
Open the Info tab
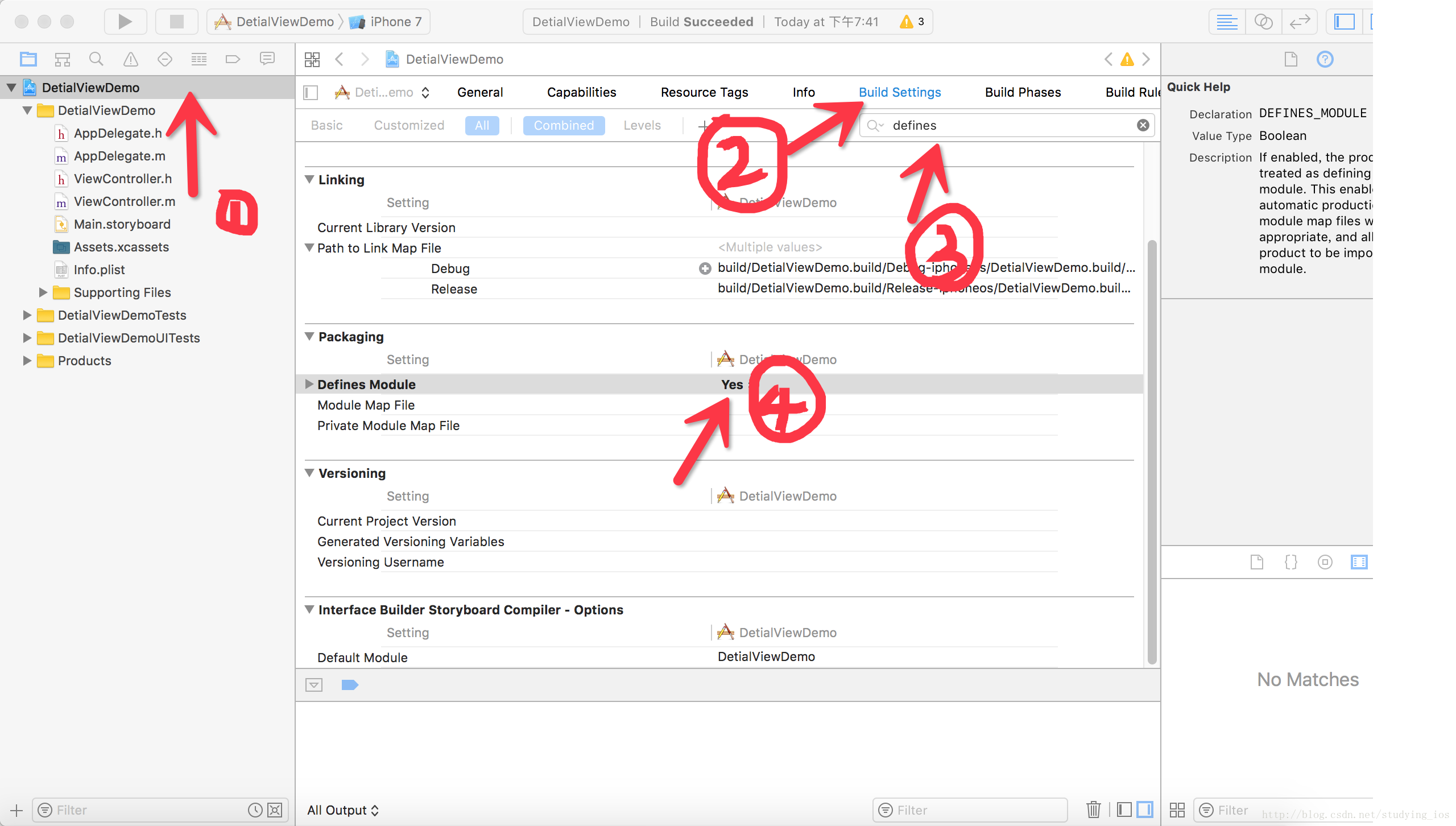coord(804,92)
